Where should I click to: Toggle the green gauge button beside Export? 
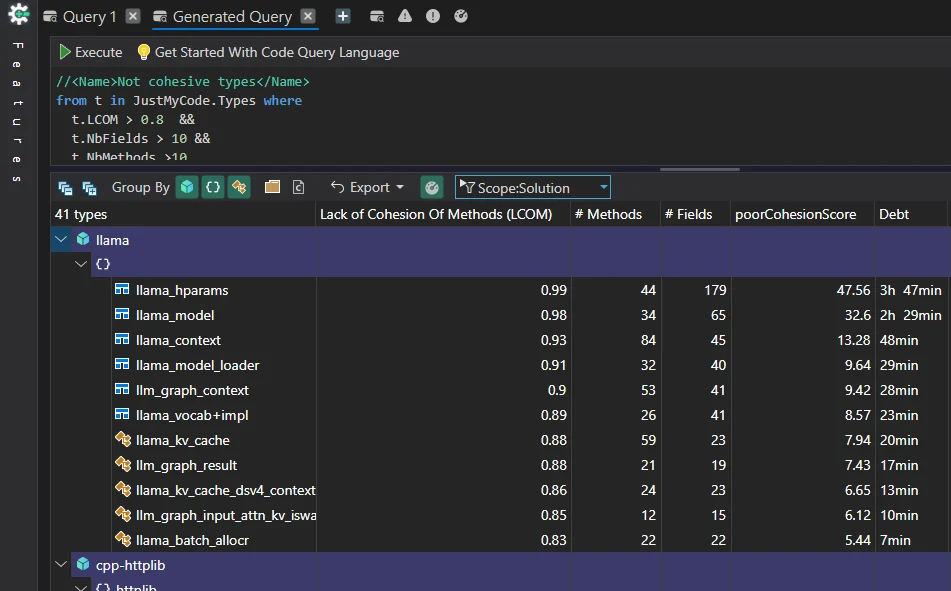[432, 187]
